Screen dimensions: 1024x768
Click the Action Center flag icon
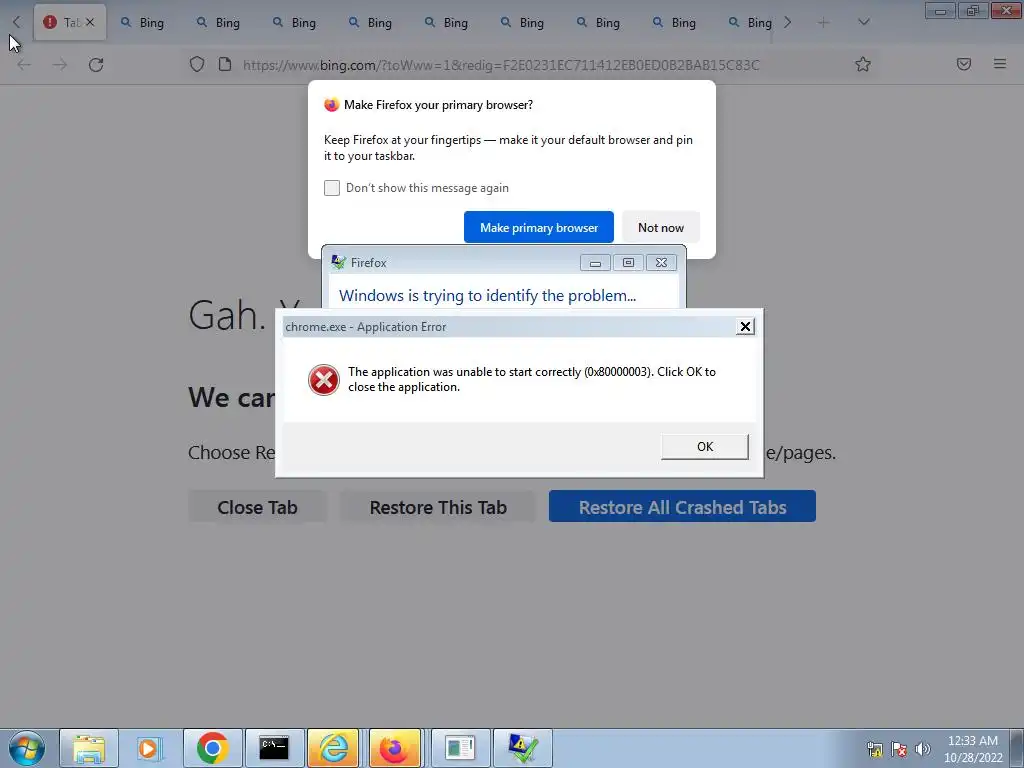899,749
